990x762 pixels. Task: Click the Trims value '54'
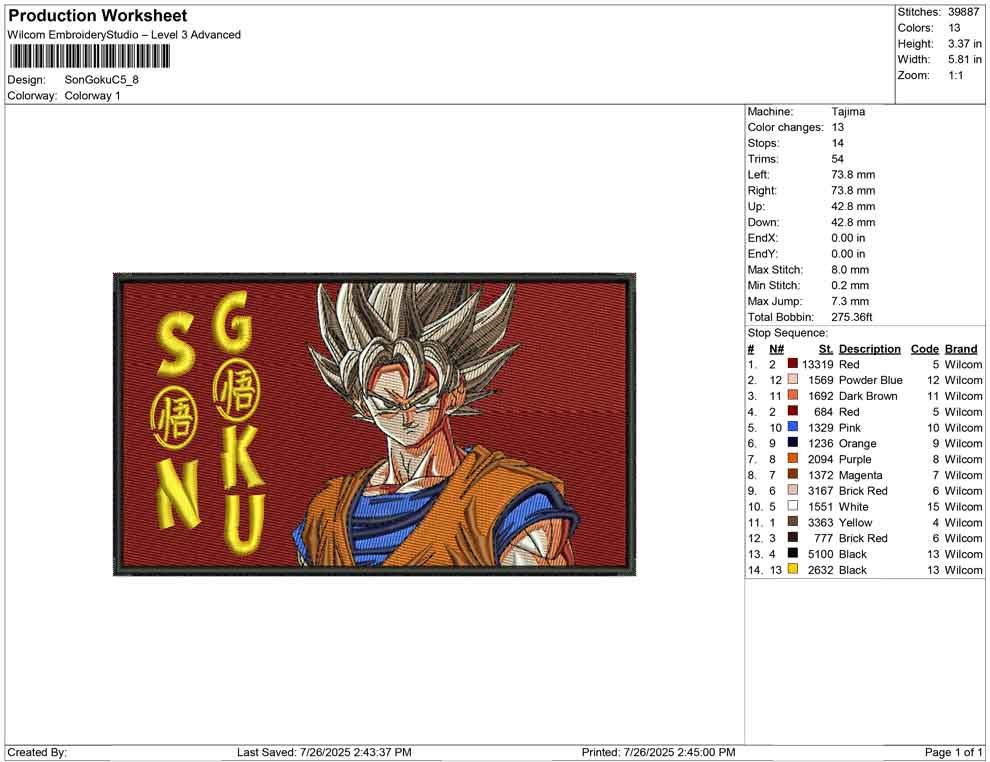tap(837, 158)
